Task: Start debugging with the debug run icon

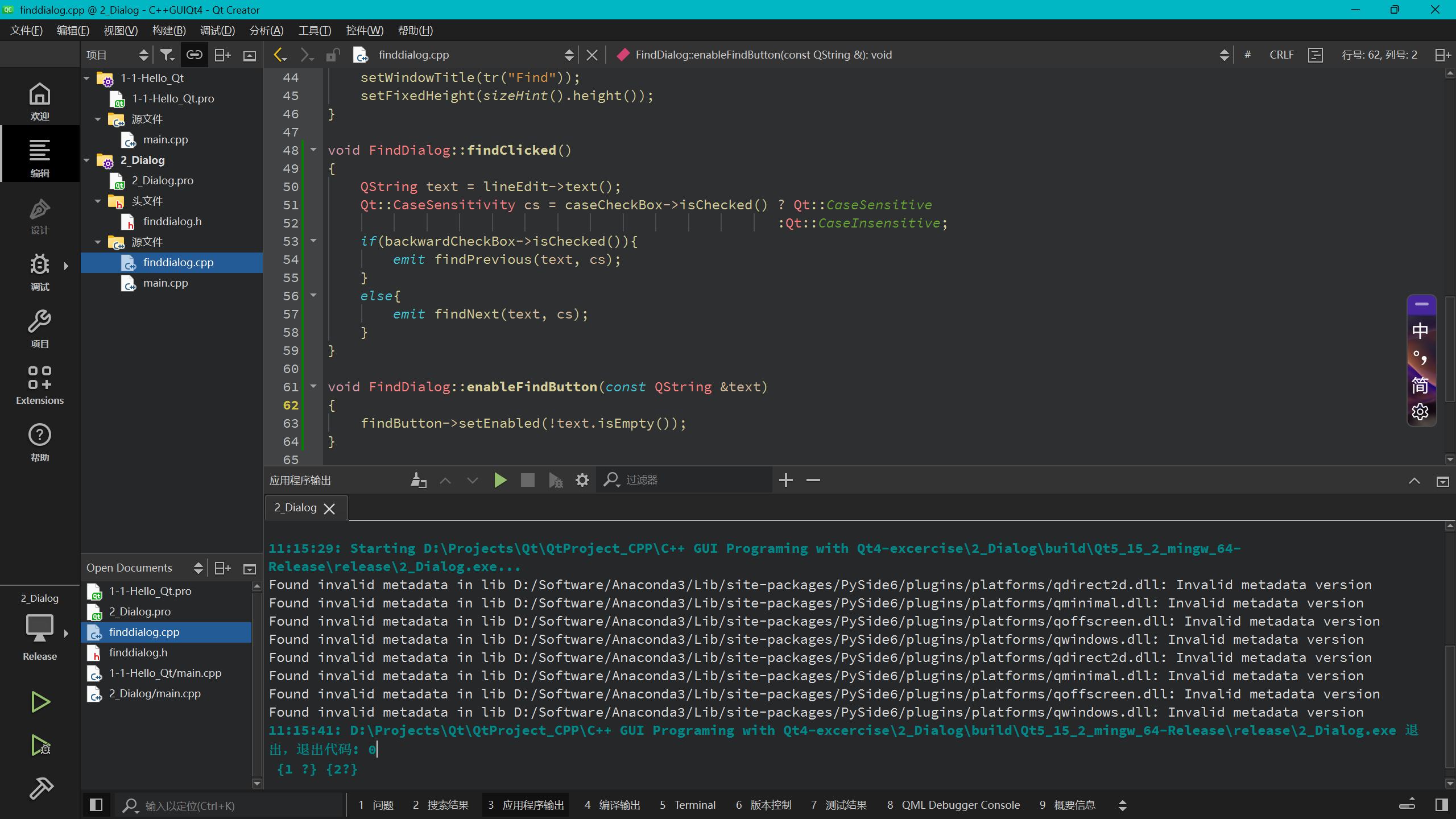Action: click(40, 746)
